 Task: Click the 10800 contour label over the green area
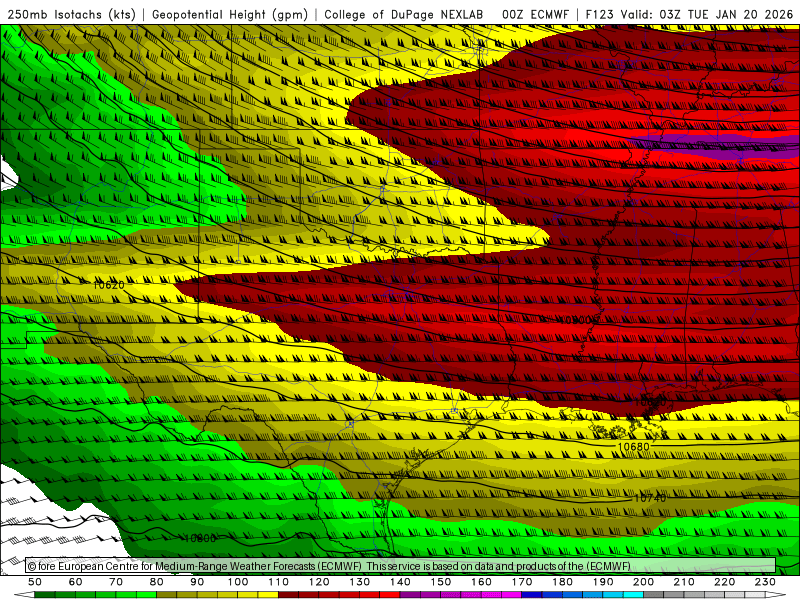pos(199,538)
